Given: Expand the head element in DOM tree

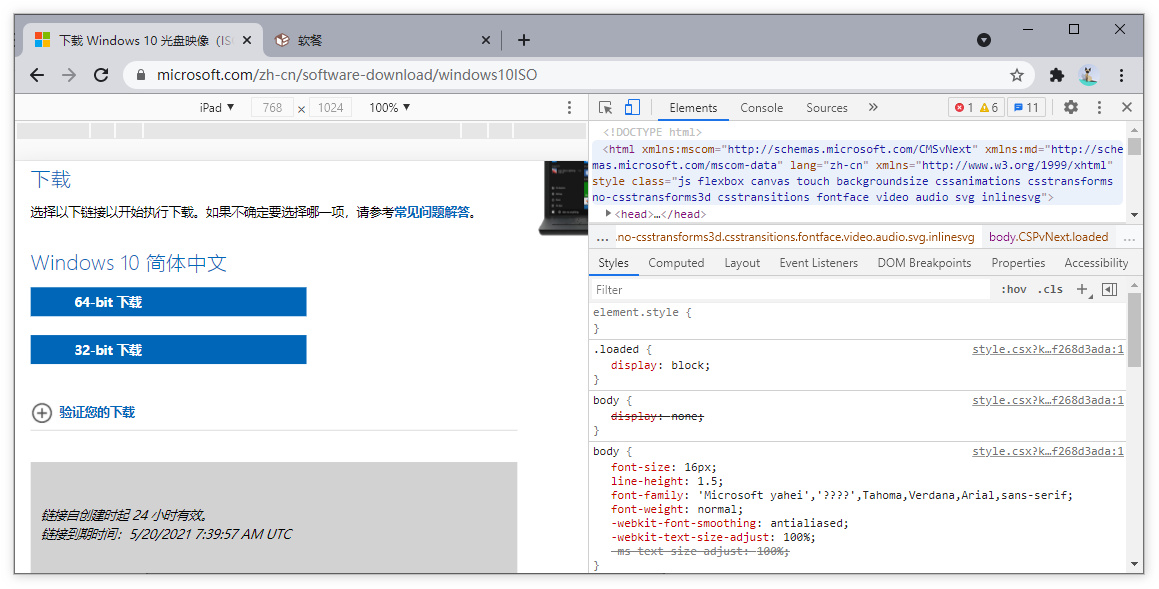Looking at the screenshot, I should [610, 213].
